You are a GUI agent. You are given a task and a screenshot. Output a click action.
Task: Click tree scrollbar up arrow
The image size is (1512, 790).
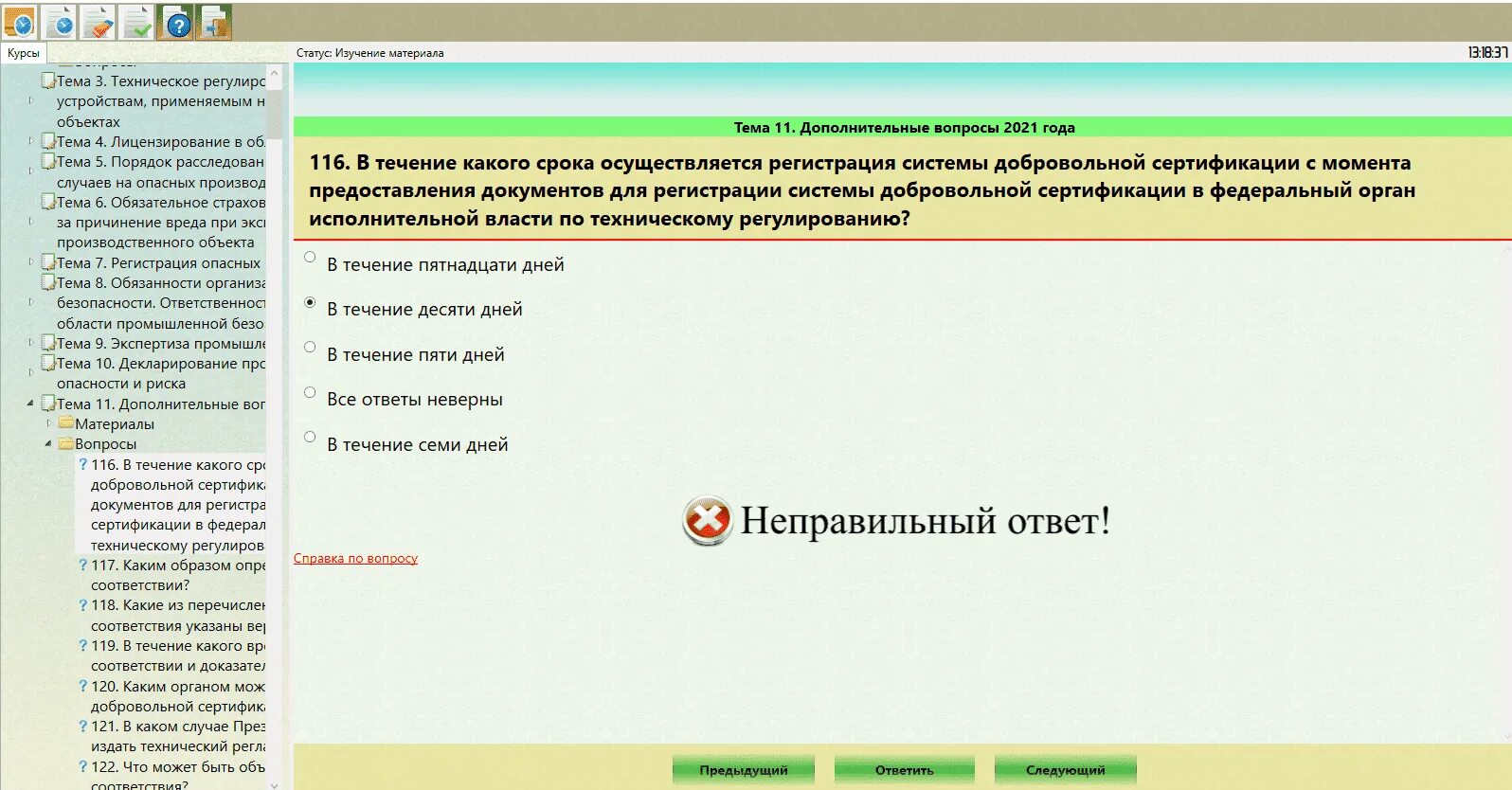tap(275, 72)
